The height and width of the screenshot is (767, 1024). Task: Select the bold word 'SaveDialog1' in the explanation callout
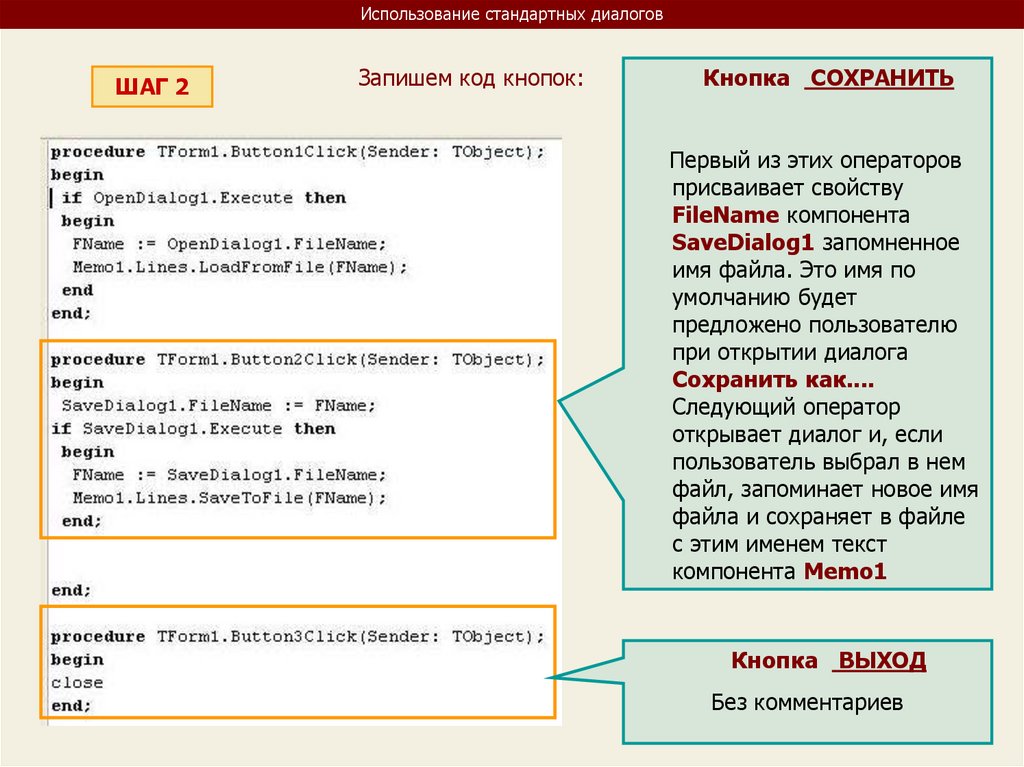click(x=743, y=242)
